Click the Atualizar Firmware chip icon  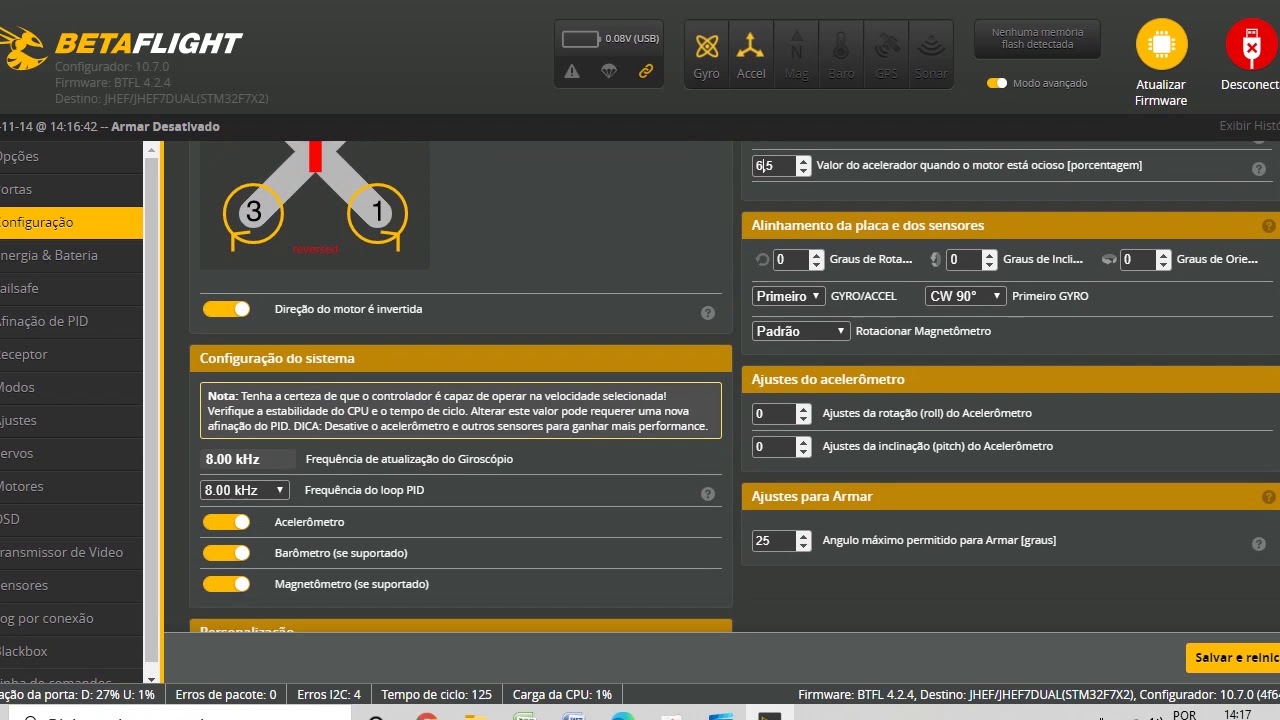tap(1161, 44)
